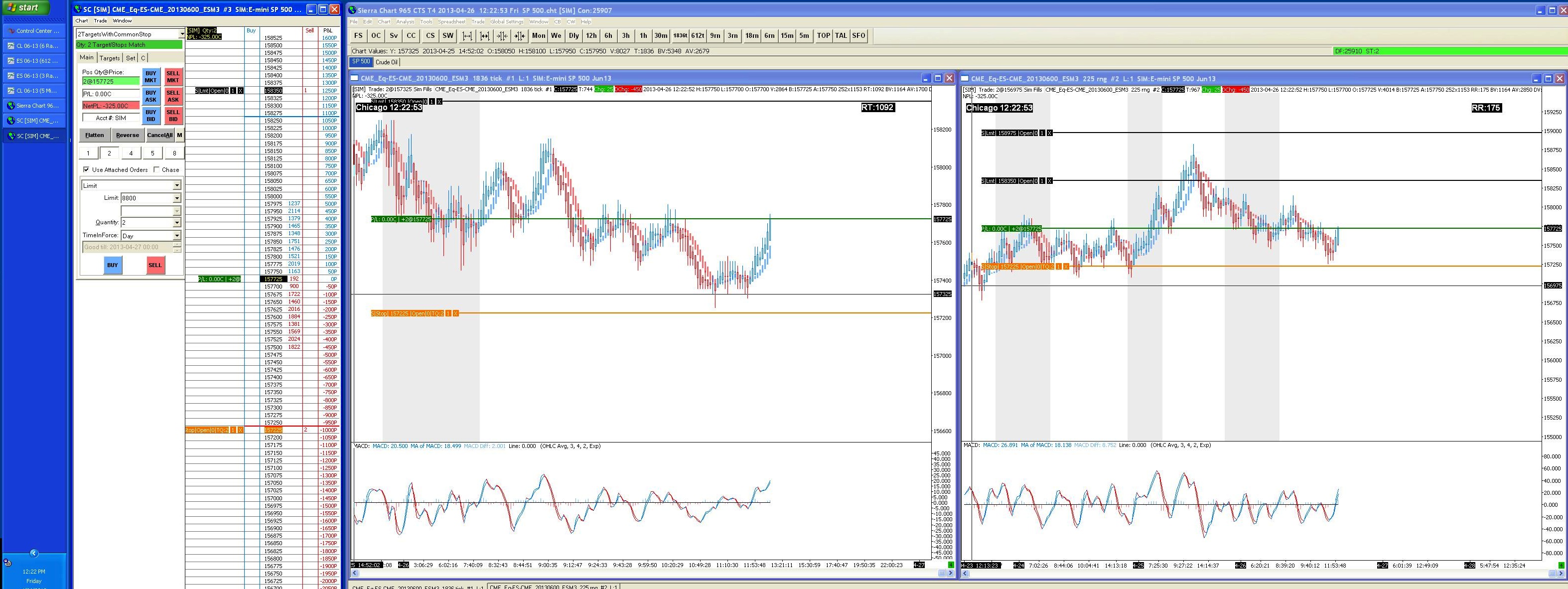Select quantity preset 4 button
Image resolution: width=1568 pixels, height=589 pixels.
[x=131, y=153]
